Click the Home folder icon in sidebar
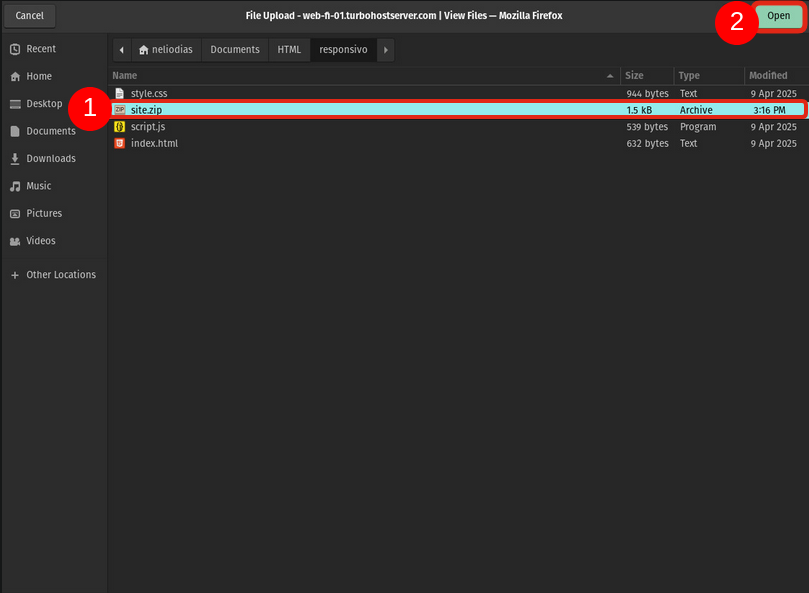Viewport: 809px width, 593px height. 15,76
